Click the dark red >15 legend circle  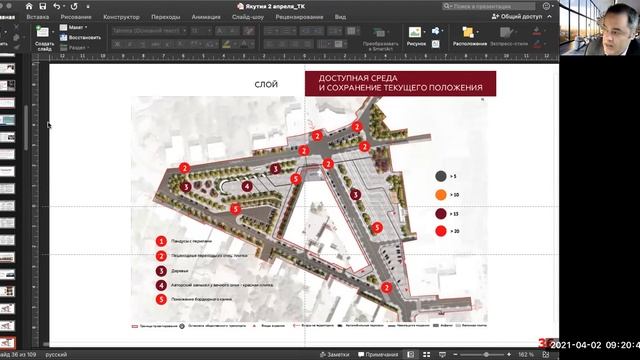441,213
